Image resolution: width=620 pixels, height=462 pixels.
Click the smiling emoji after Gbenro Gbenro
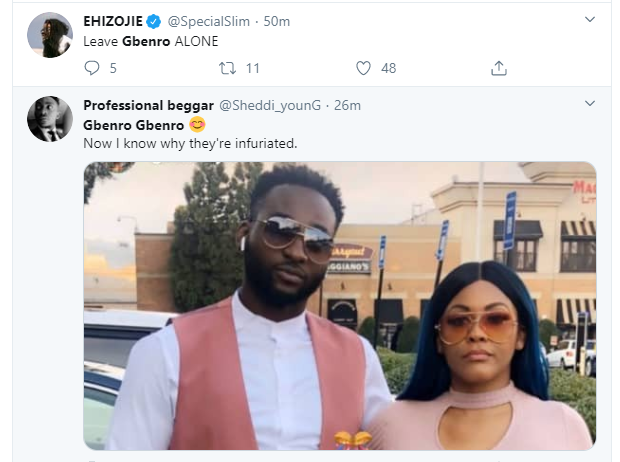[197, 125]
